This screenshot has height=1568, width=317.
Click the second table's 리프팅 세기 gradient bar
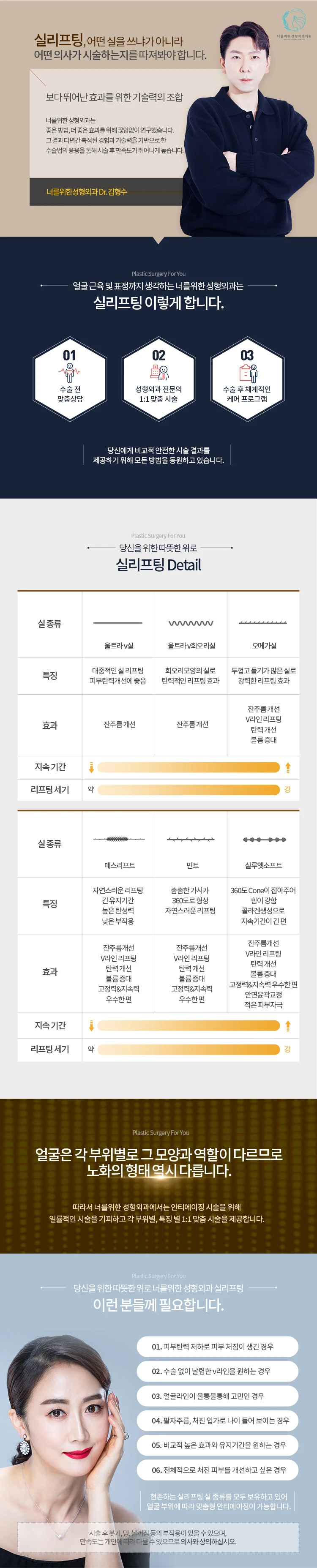click(x=189, y=1049)
